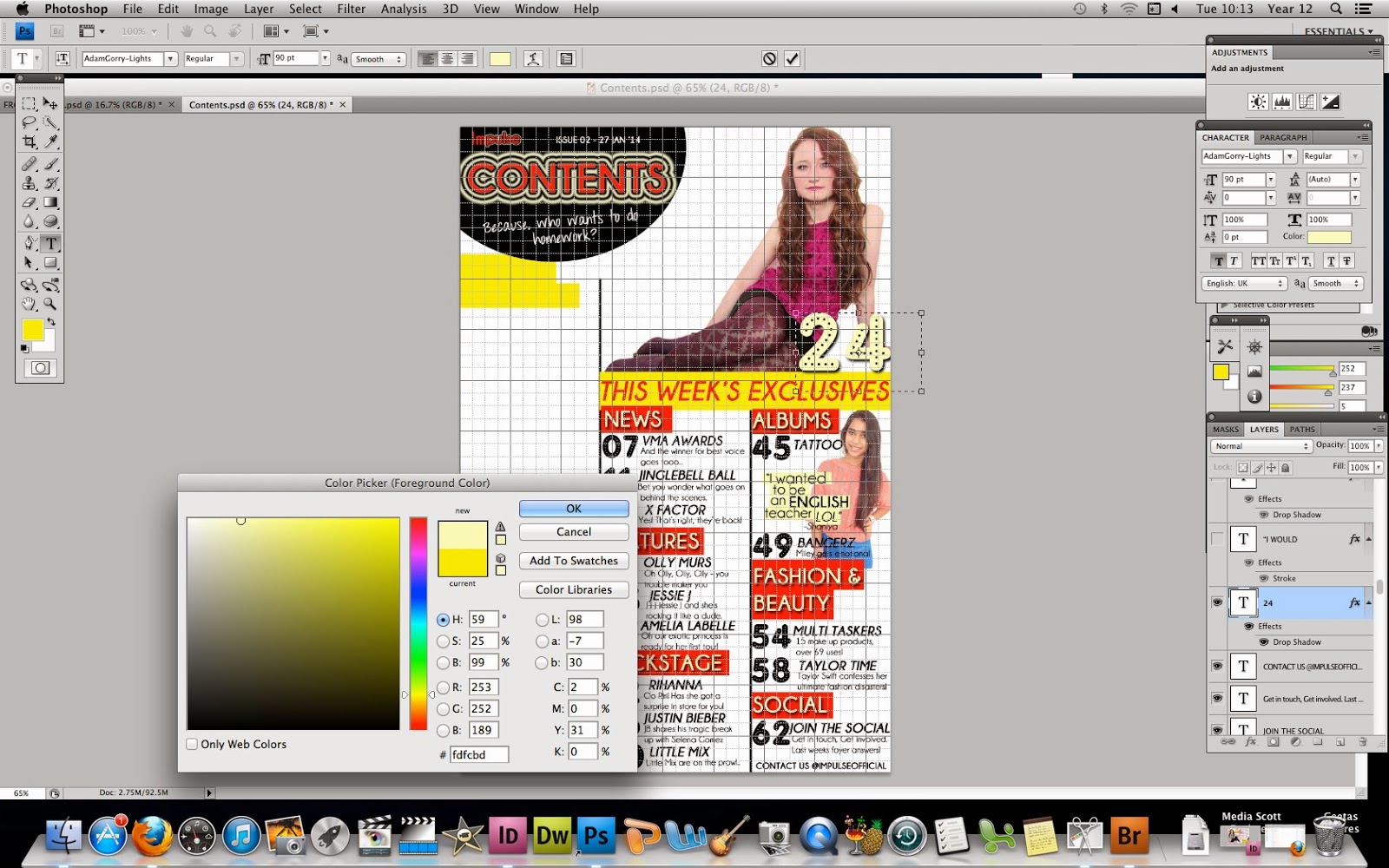
Task: Hide the 'Get in touch, Get involved' layer
Action: pos(1217,699)
